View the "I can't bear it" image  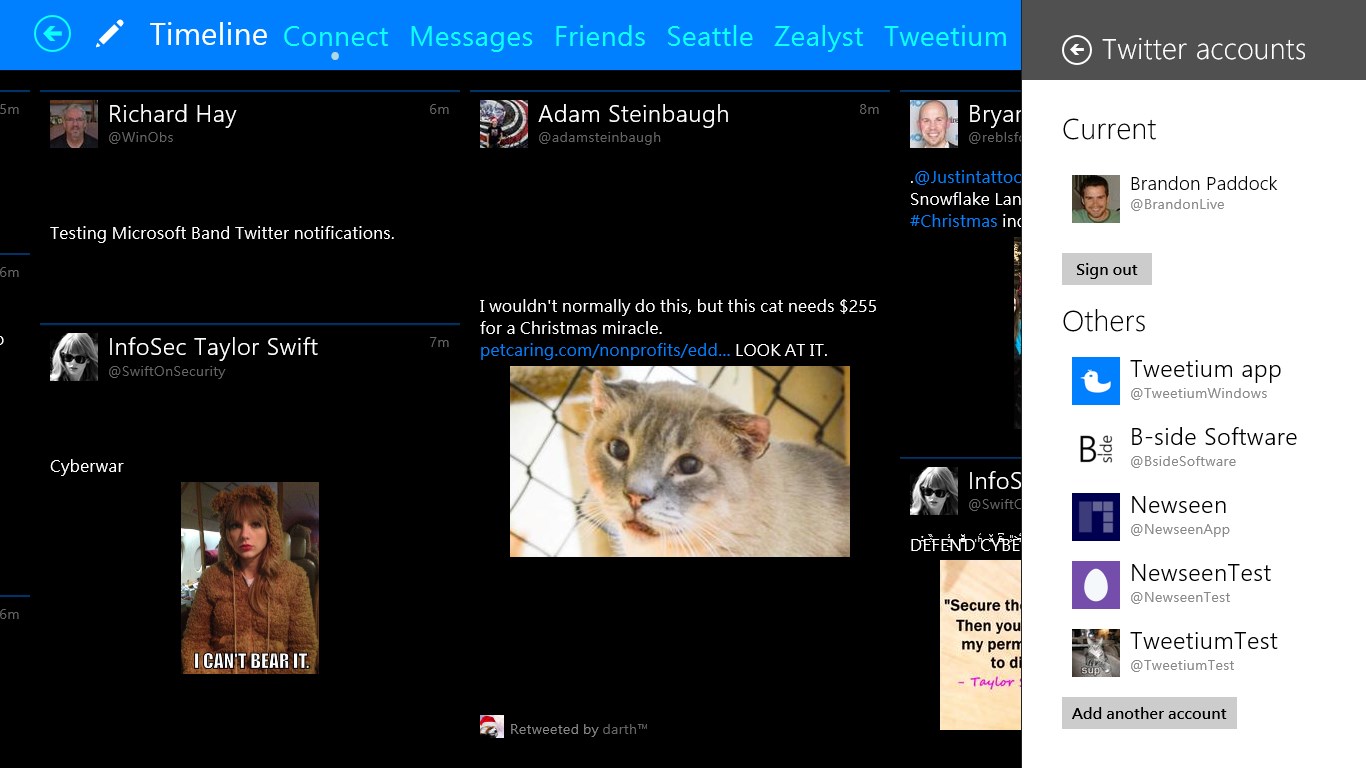(x=250, y=577)
